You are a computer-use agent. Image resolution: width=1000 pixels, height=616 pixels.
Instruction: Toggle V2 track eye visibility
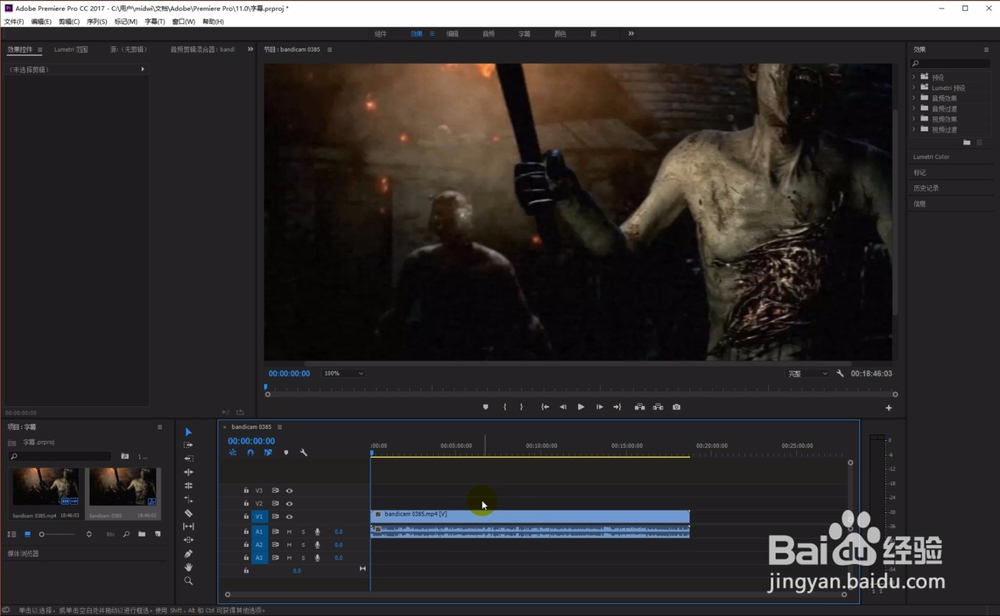290,504
